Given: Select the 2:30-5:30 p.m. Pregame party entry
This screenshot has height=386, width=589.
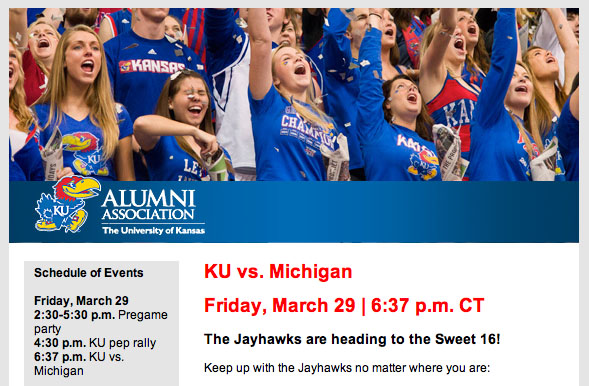Looking at the screenshot, I should tap(101, 322).
